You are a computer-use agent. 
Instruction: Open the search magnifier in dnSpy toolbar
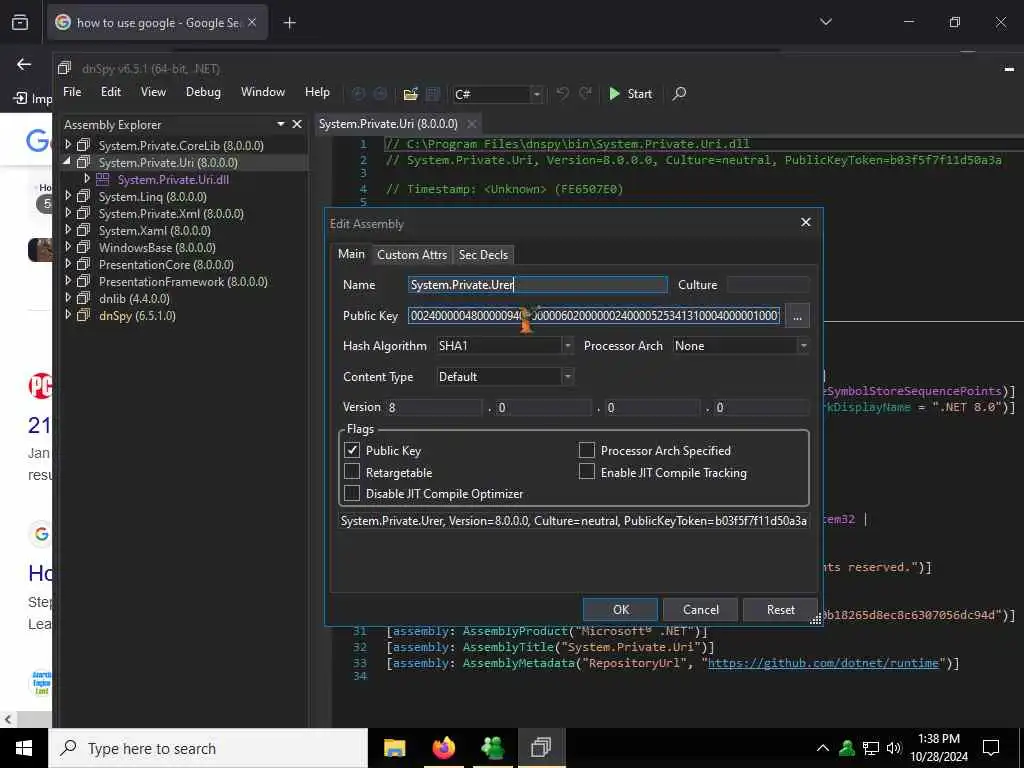(x=679, y=93)
